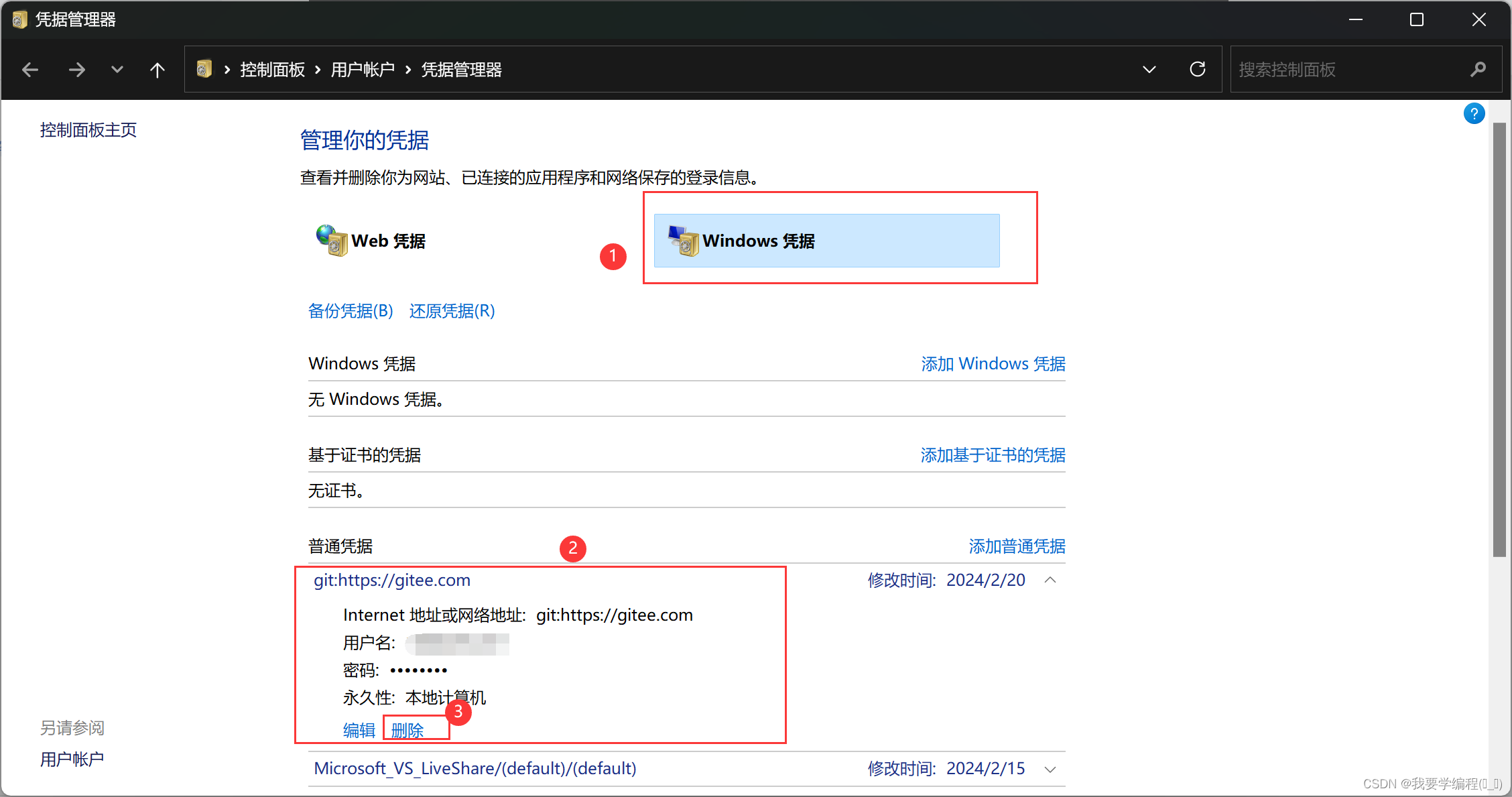
Task: Expand address bar history dropdown
Action: (x=1149, y=70)
